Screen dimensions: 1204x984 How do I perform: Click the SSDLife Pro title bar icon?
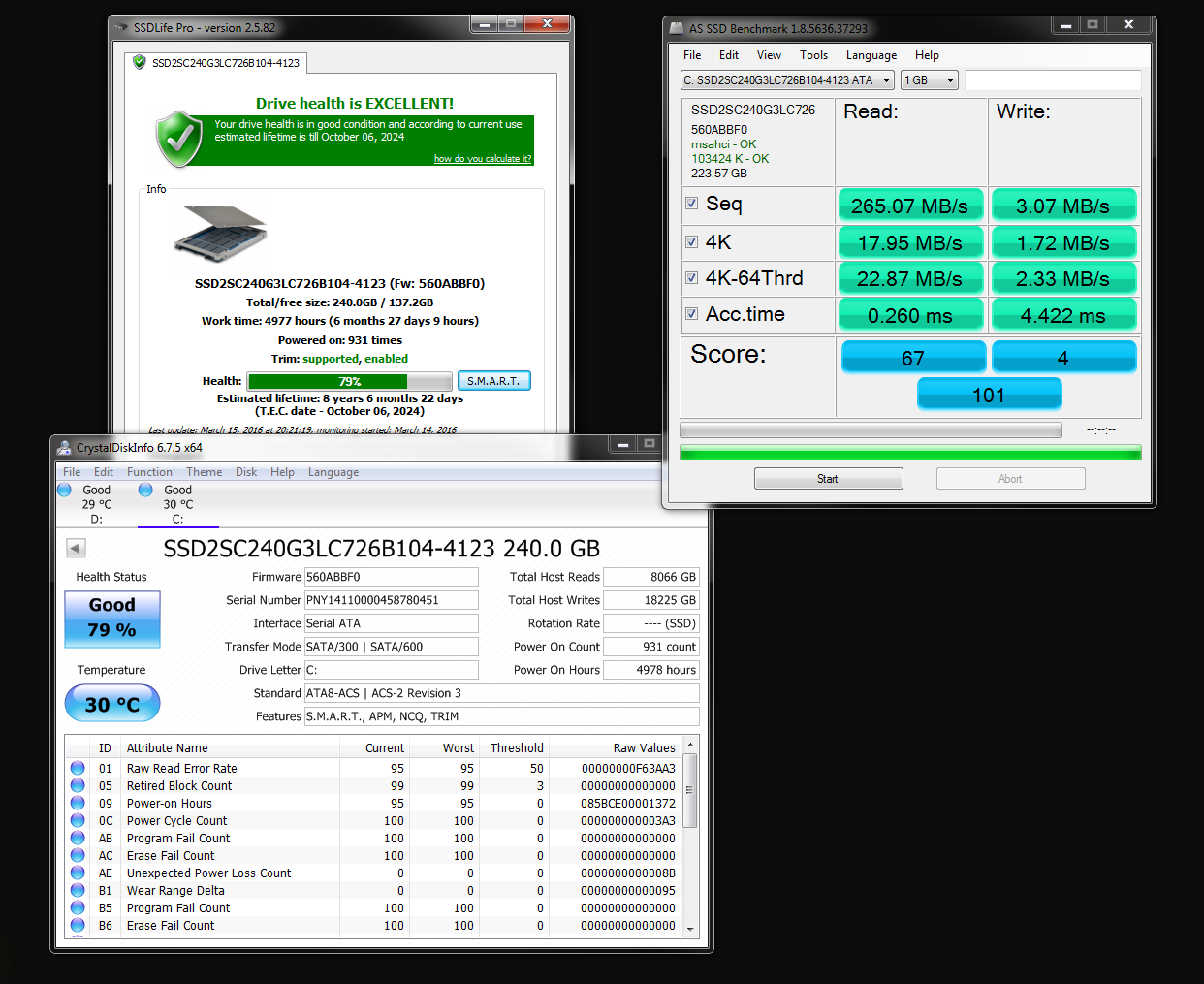point(119,28)
